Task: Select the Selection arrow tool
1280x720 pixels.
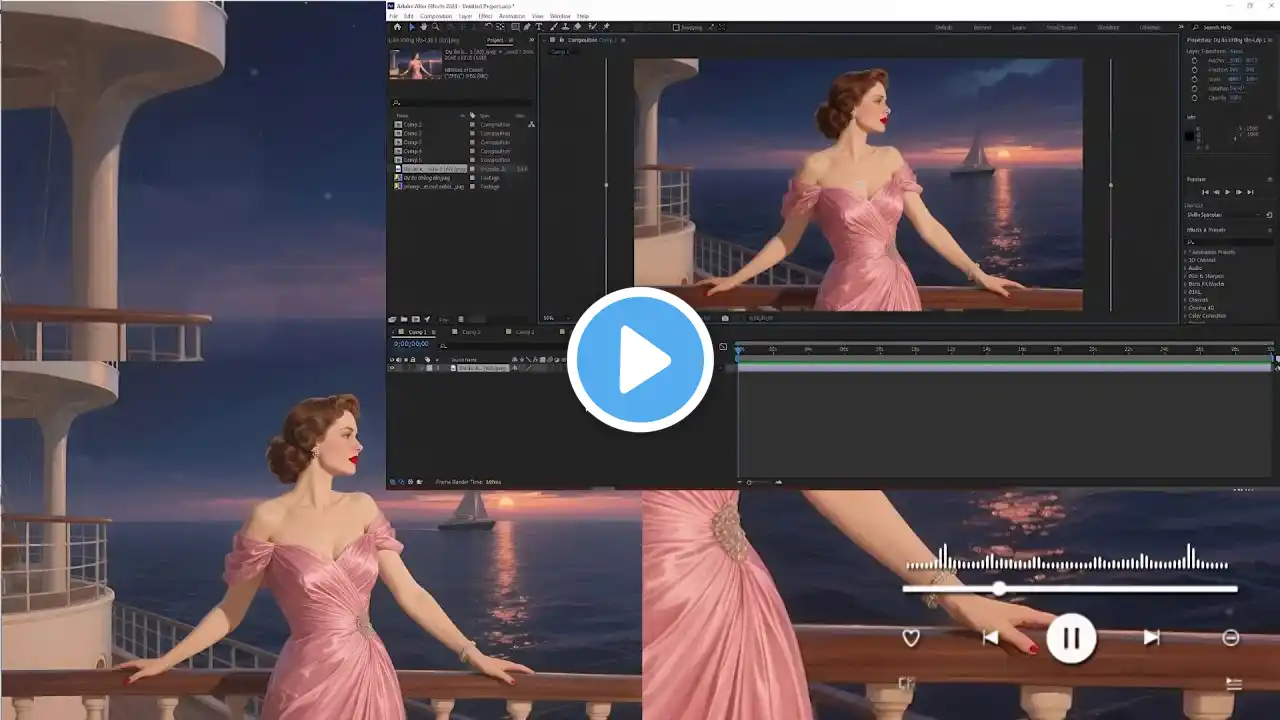Action: click(x=410, y=27)
